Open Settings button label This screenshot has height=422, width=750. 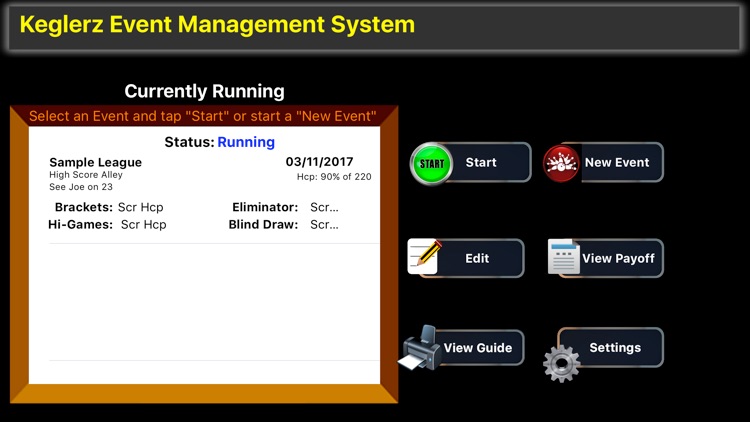(615, 347)
